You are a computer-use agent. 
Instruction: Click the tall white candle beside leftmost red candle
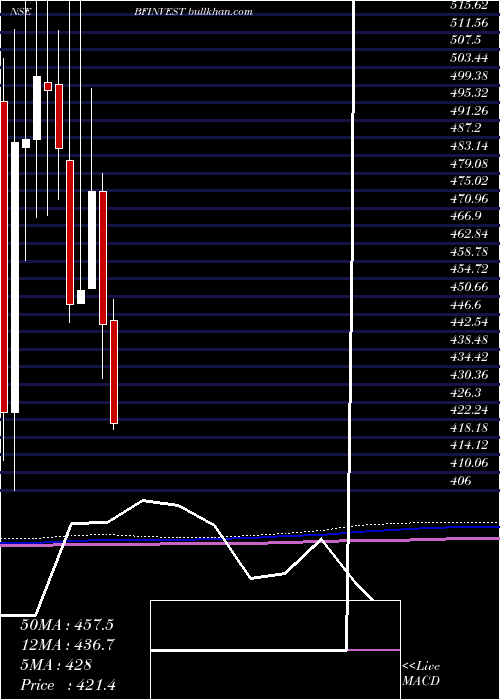coord(15,277)
